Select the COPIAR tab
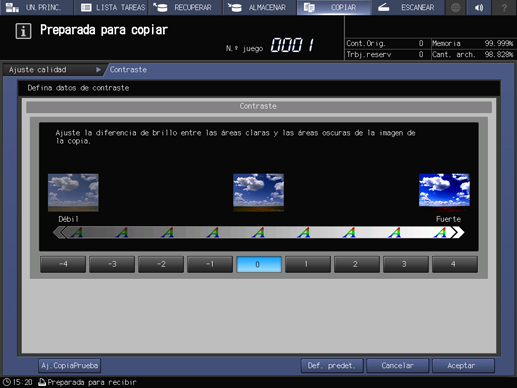Viewport: 517px width, 388px height. (334, 7)
